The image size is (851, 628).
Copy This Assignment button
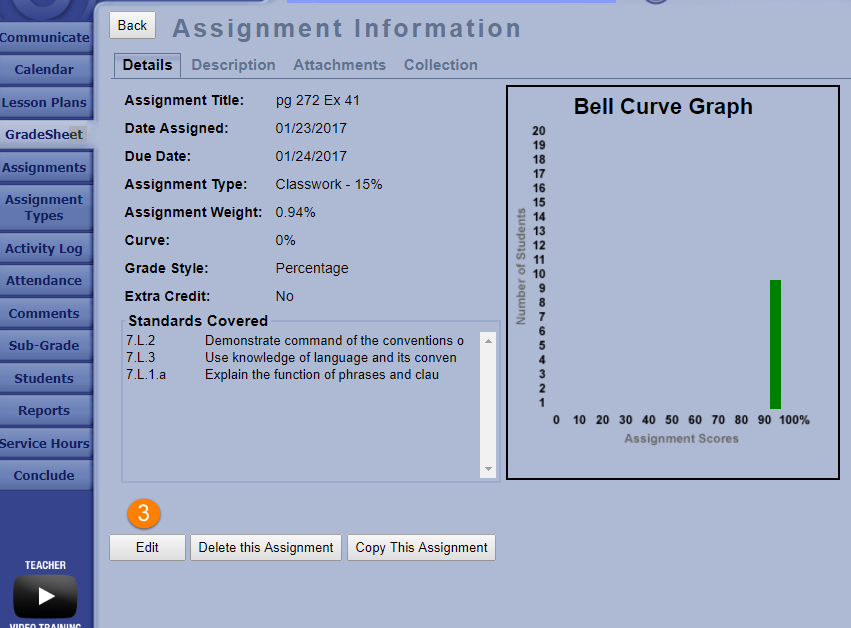[421, 547]
